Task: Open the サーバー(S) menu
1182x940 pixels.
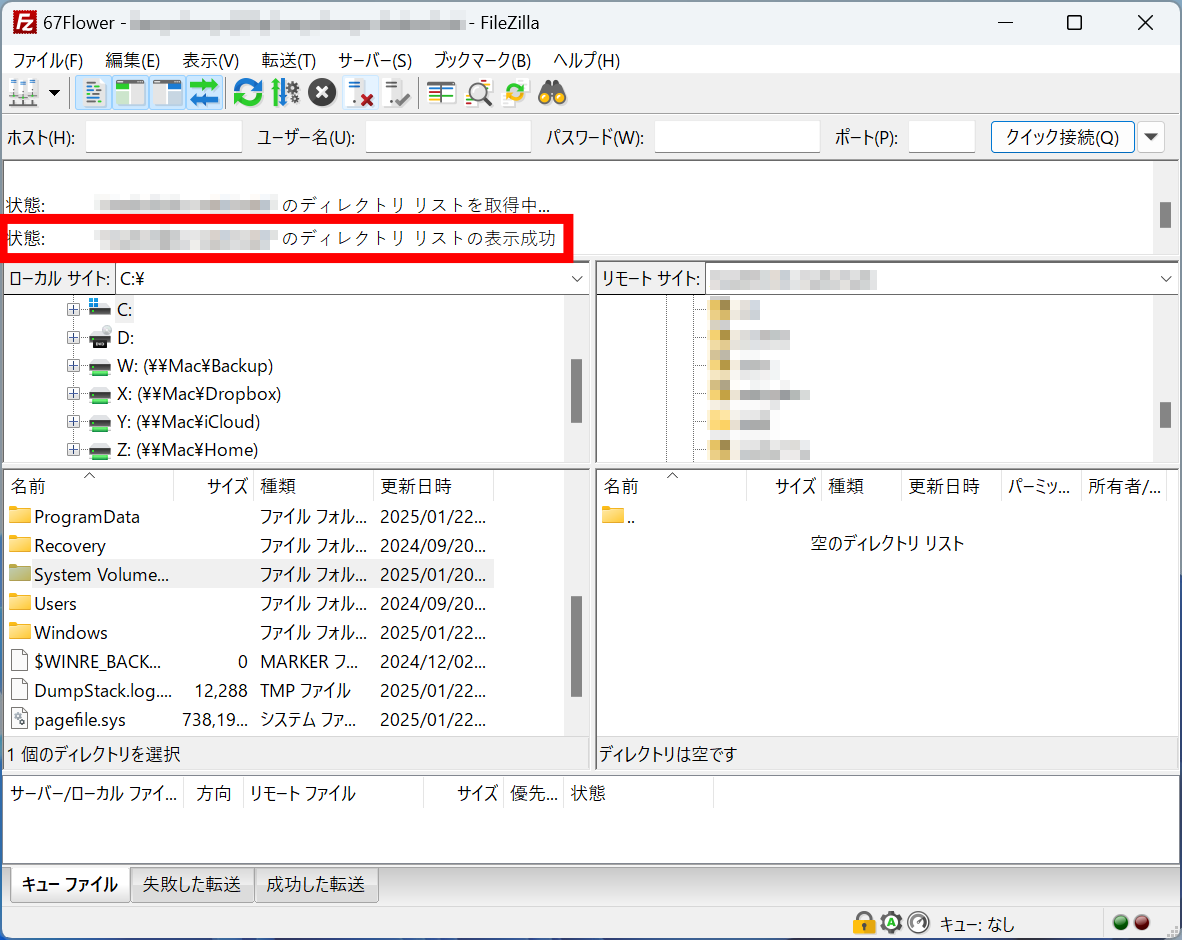Action: click(375, 60)
